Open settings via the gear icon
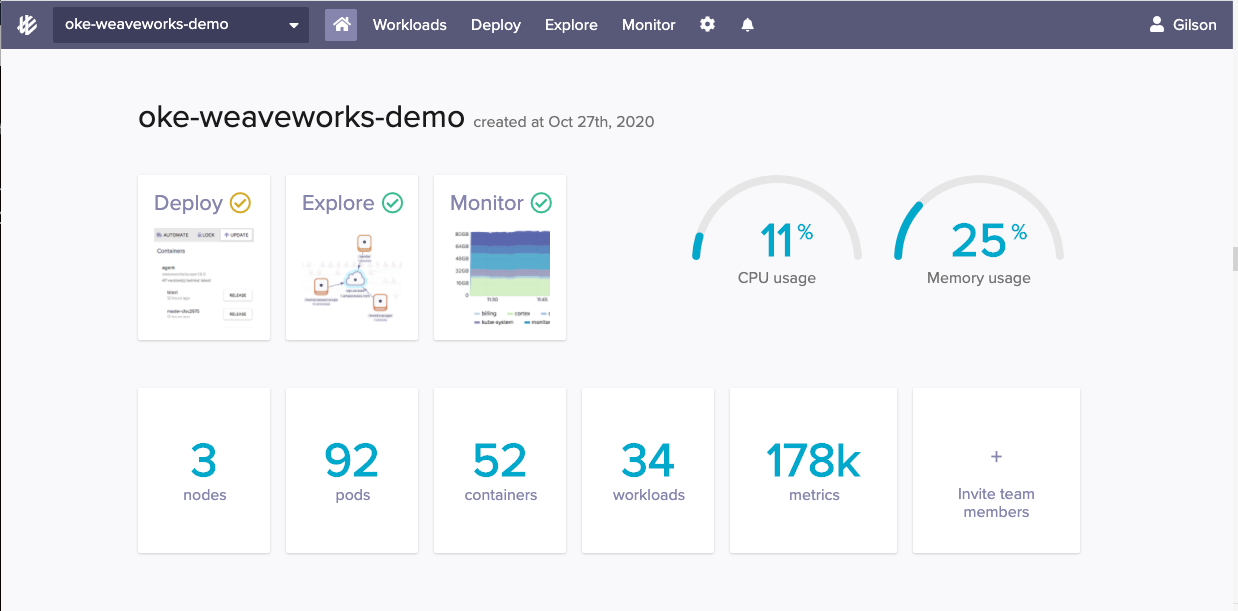1238x611 pixels. [x=707, y=24]
